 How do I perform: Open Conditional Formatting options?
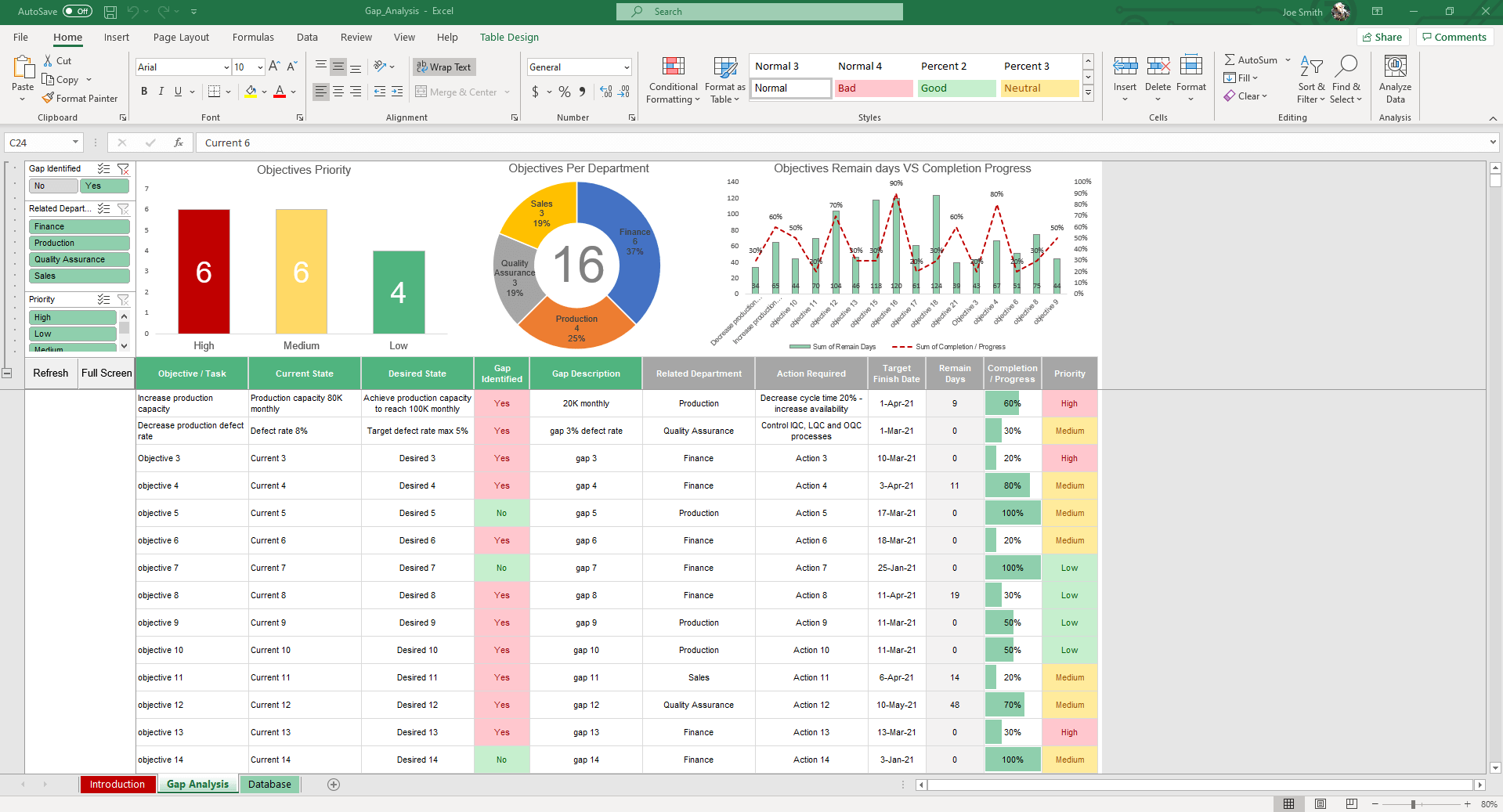pos(672,80)
